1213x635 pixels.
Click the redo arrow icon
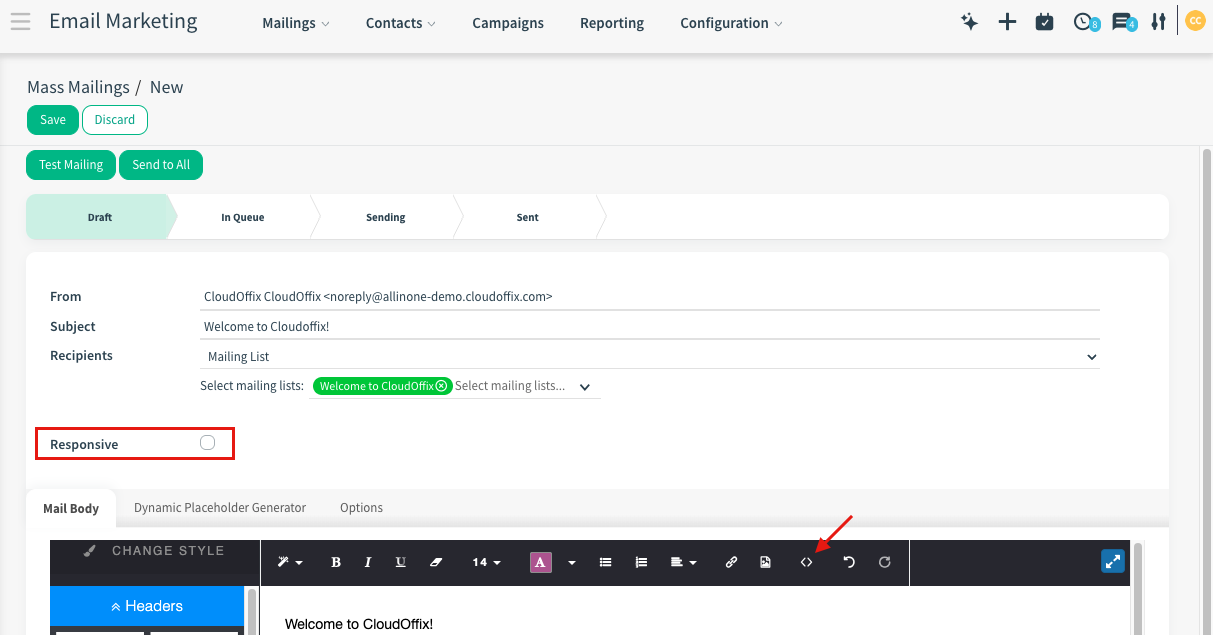tap(884, 562)
